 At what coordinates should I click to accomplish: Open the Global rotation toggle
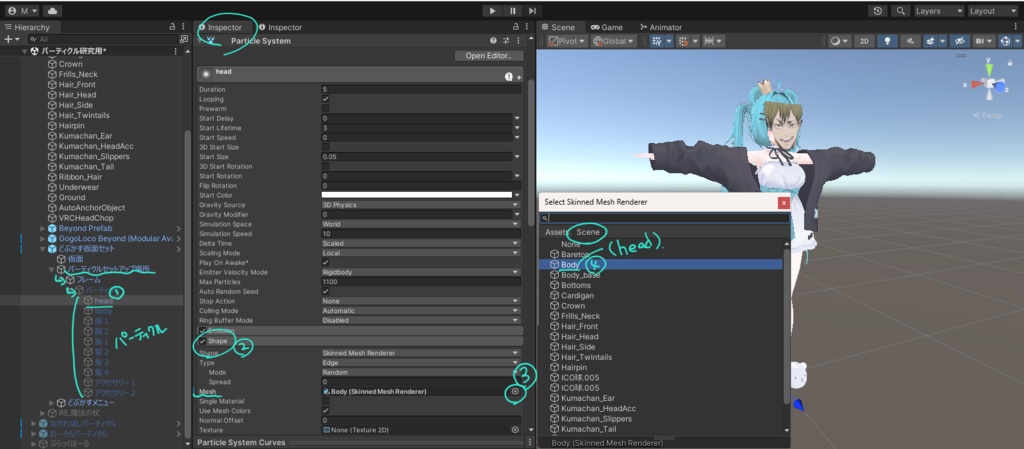[x=614, y=41]
